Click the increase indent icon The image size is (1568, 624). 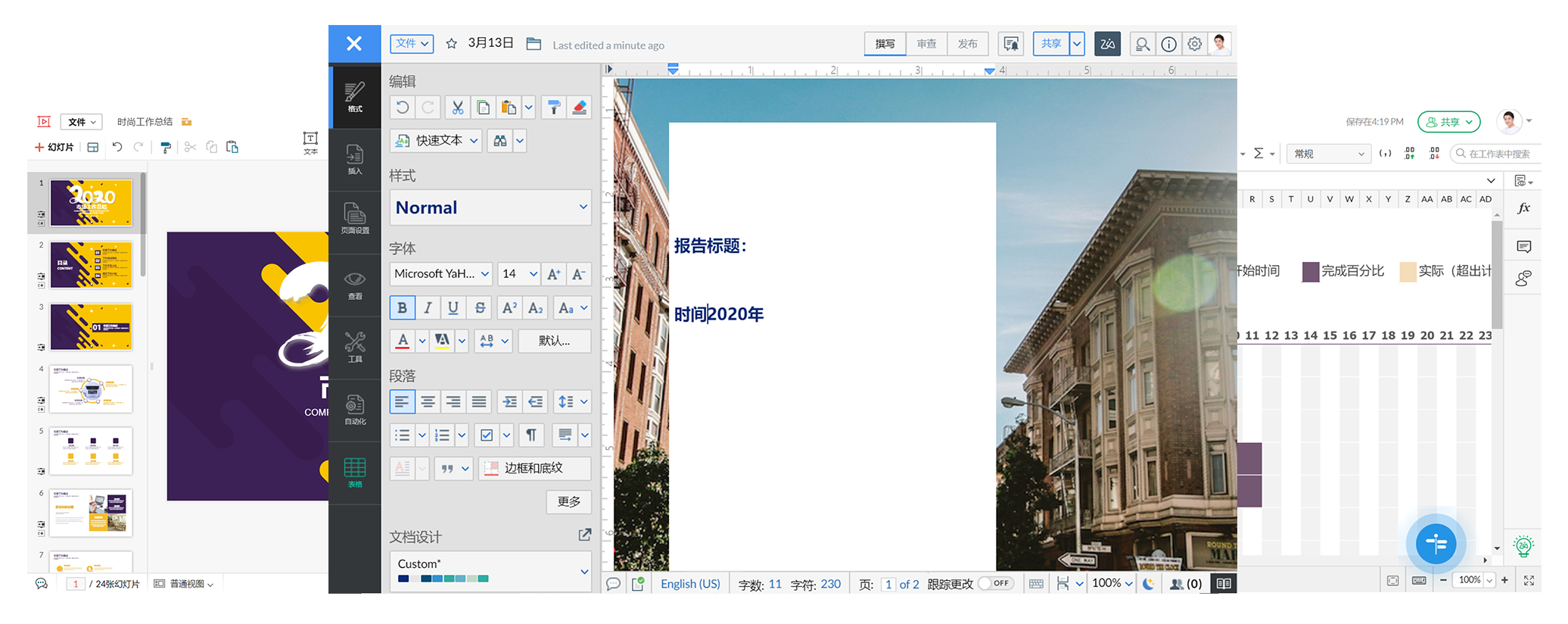510,401
